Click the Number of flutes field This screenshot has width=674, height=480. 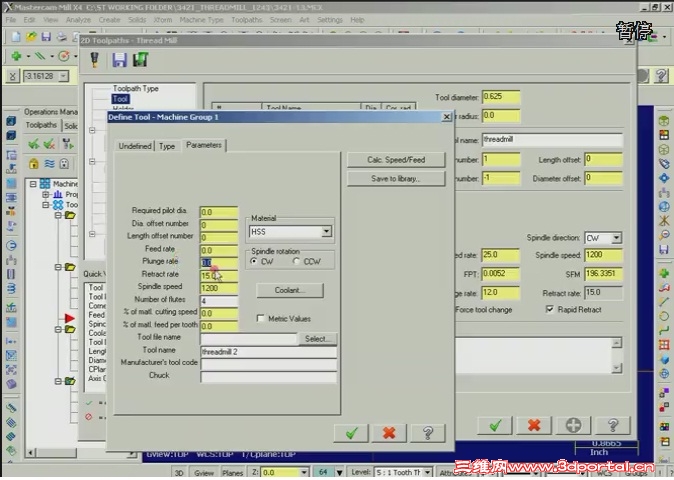(x=219, y=301)
